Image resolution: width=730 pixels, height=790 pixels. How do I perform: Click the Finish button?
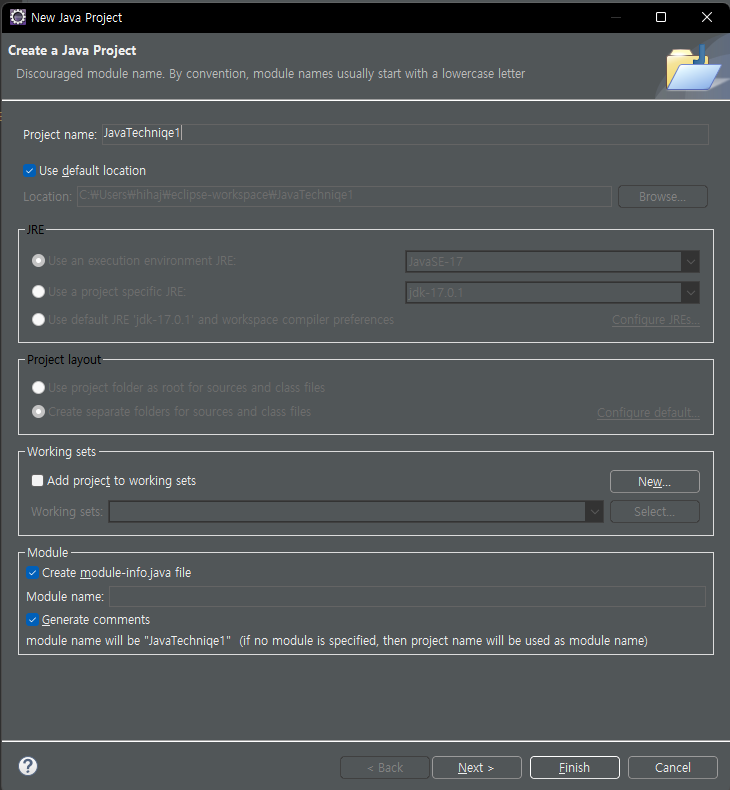point(574,767)
